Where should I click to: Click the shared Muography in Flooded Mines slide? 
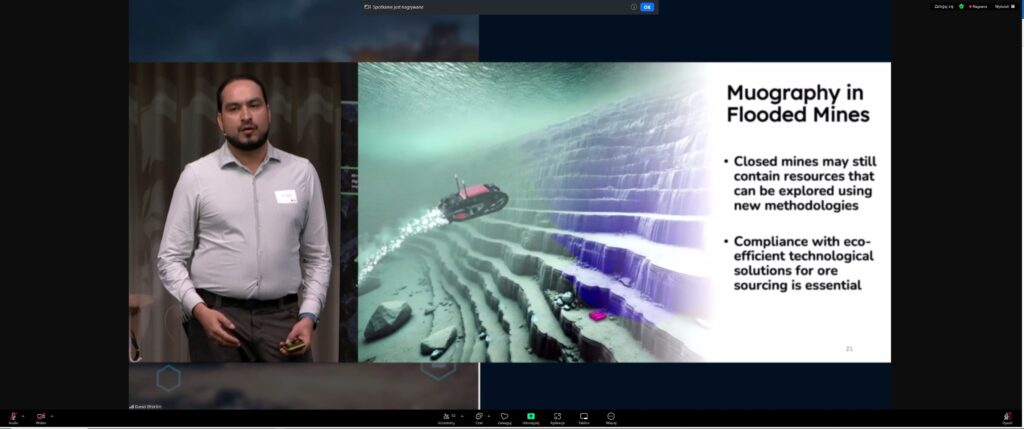[624, 211]
